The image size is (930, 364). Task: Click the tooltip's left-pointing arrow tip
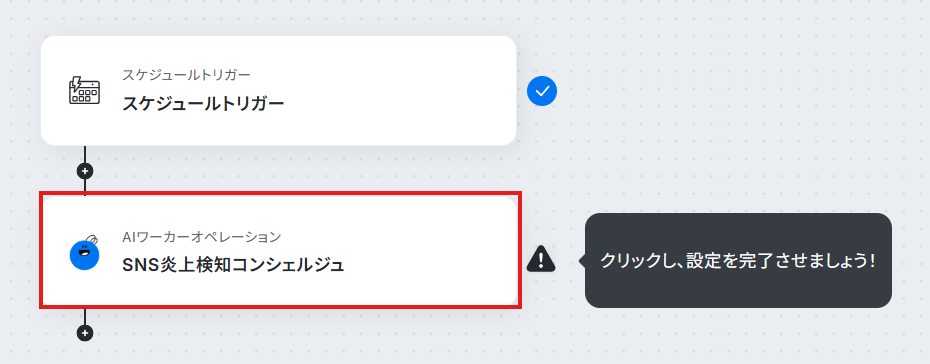click(582, 260)
